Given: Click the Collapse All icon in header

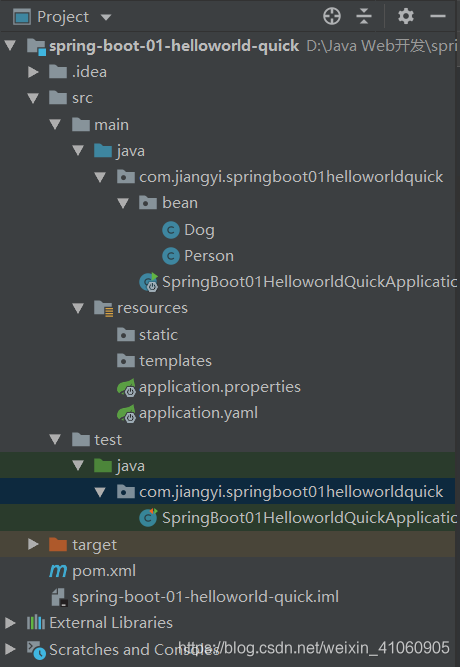Looking at the screenshot, I should [364, 17].
